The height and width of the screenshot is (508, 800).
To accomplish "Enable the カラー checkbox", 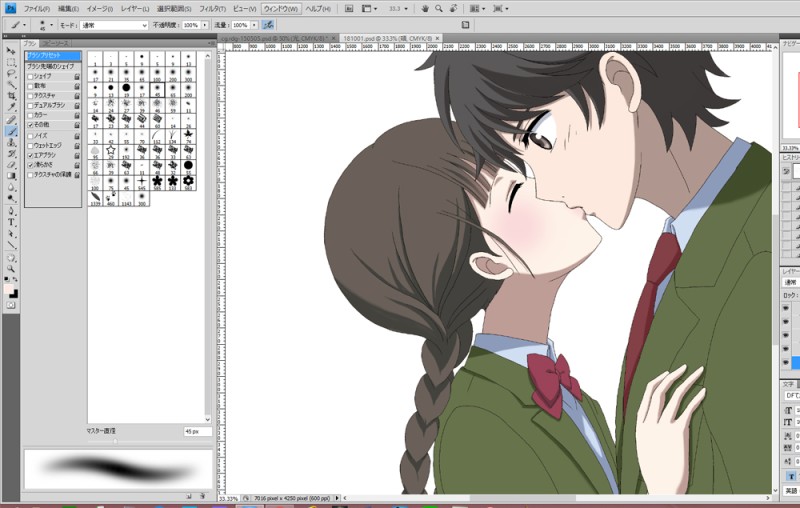I will [x=30, y=115].
